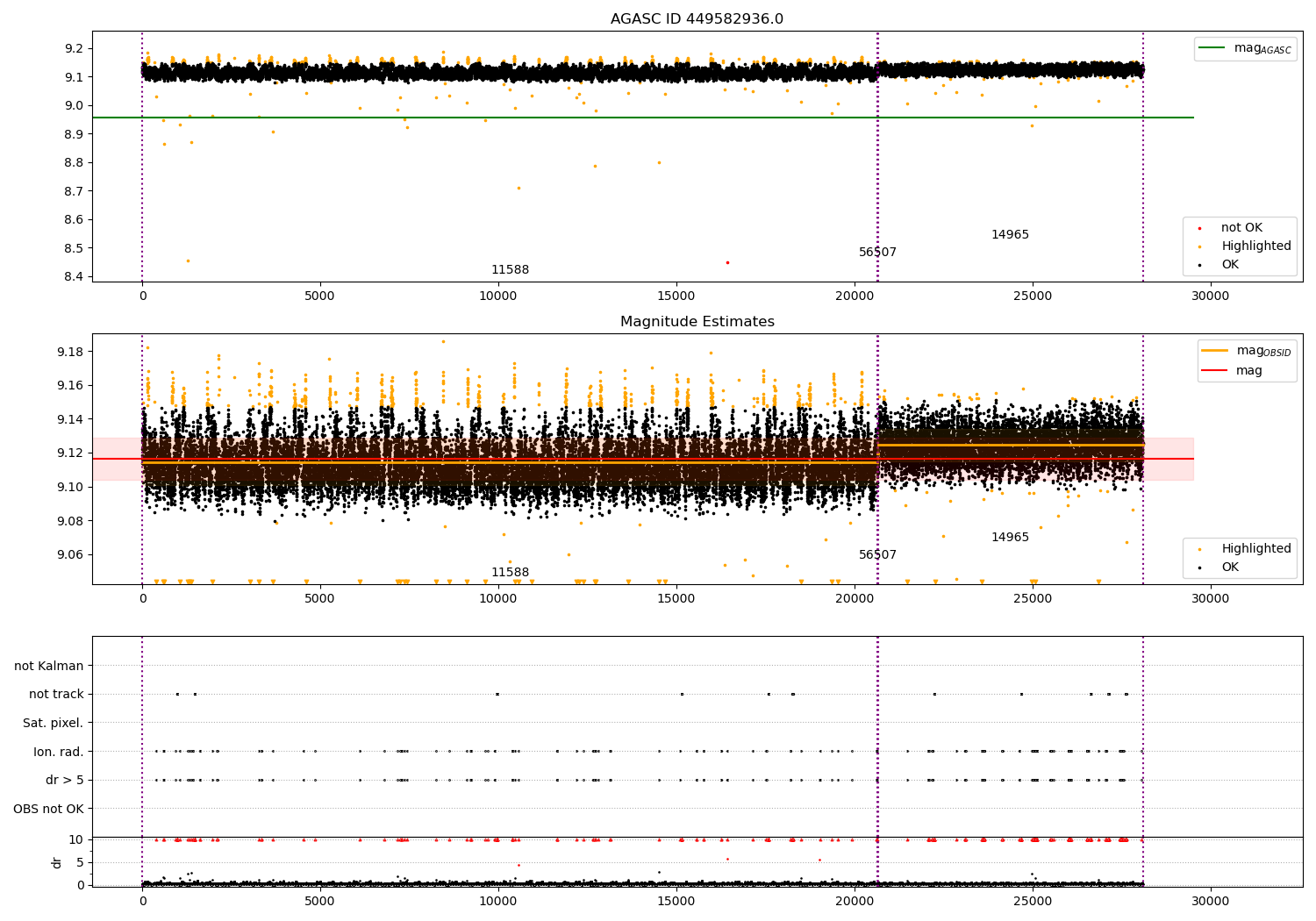This screenshot has width=1316, height=921.
Task: Click the 9.14 y-axis tick label
Action: 72,419
